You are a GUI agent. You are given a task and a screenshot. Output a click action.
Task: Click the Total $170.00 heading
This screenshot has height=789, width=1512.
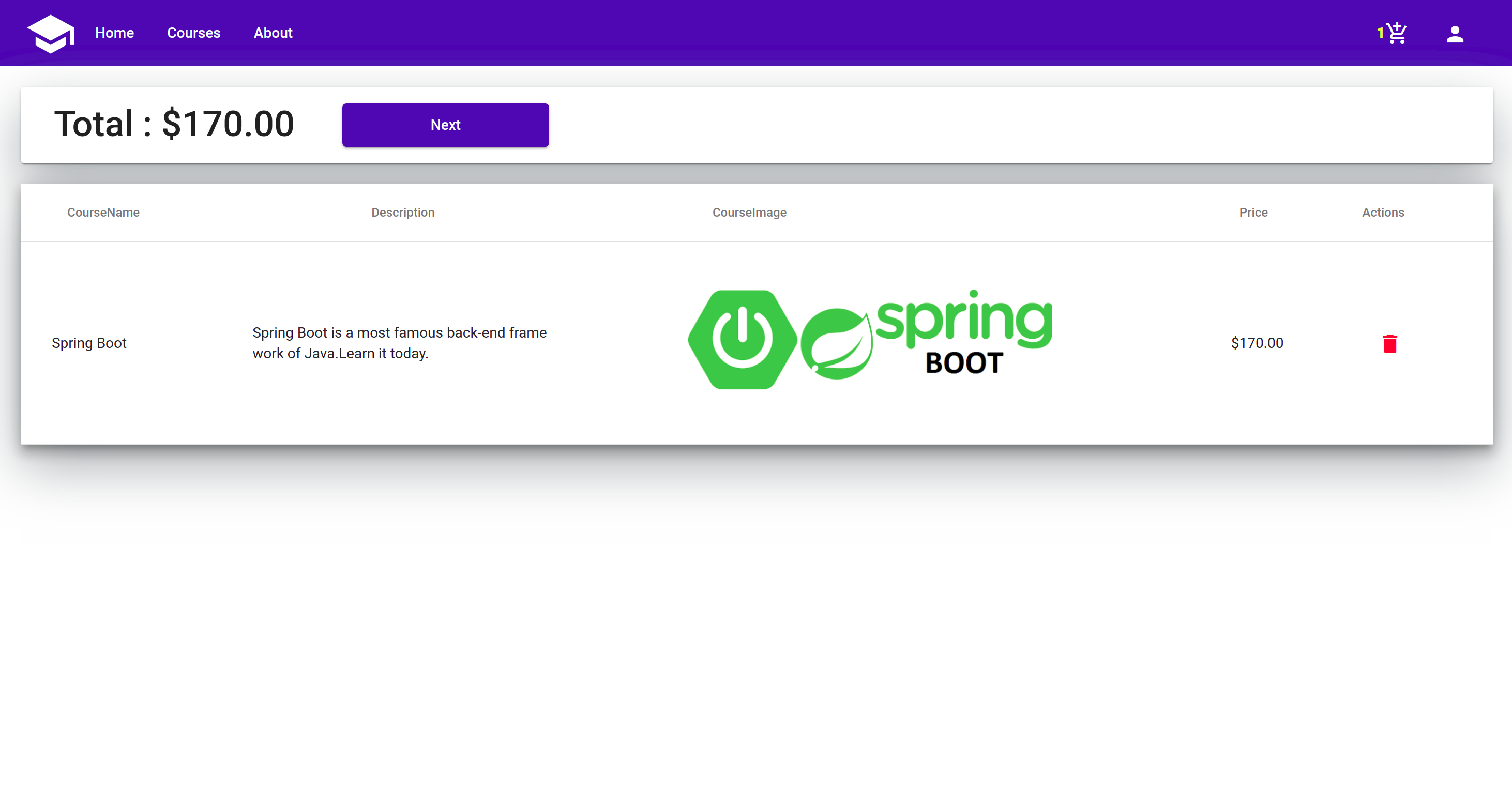pos(174,124)
